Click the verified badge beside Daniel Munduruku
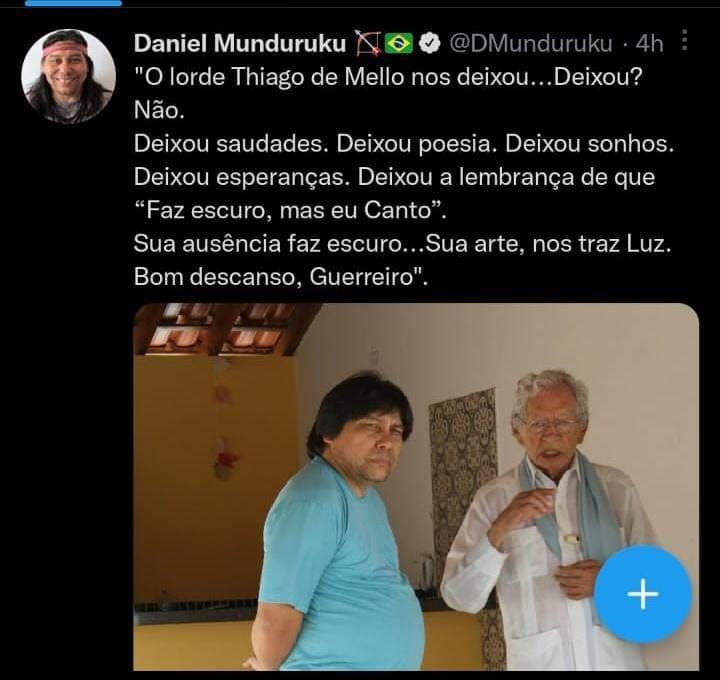 [x=428, y=43]
